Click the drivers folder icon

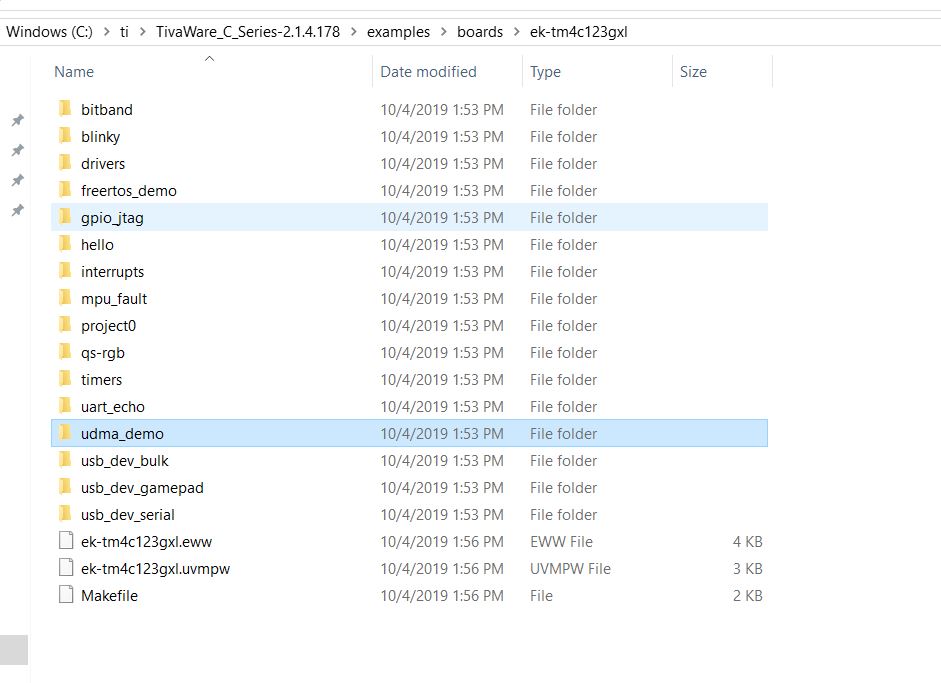point(65,163)
